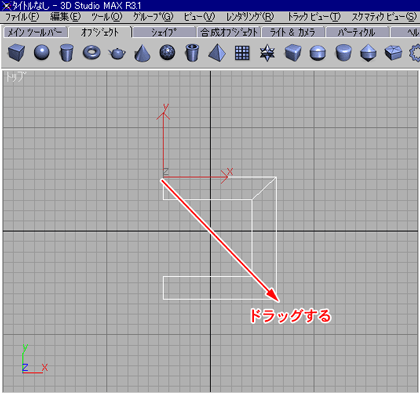Click the application icon in title bar

tap(6, 5)
